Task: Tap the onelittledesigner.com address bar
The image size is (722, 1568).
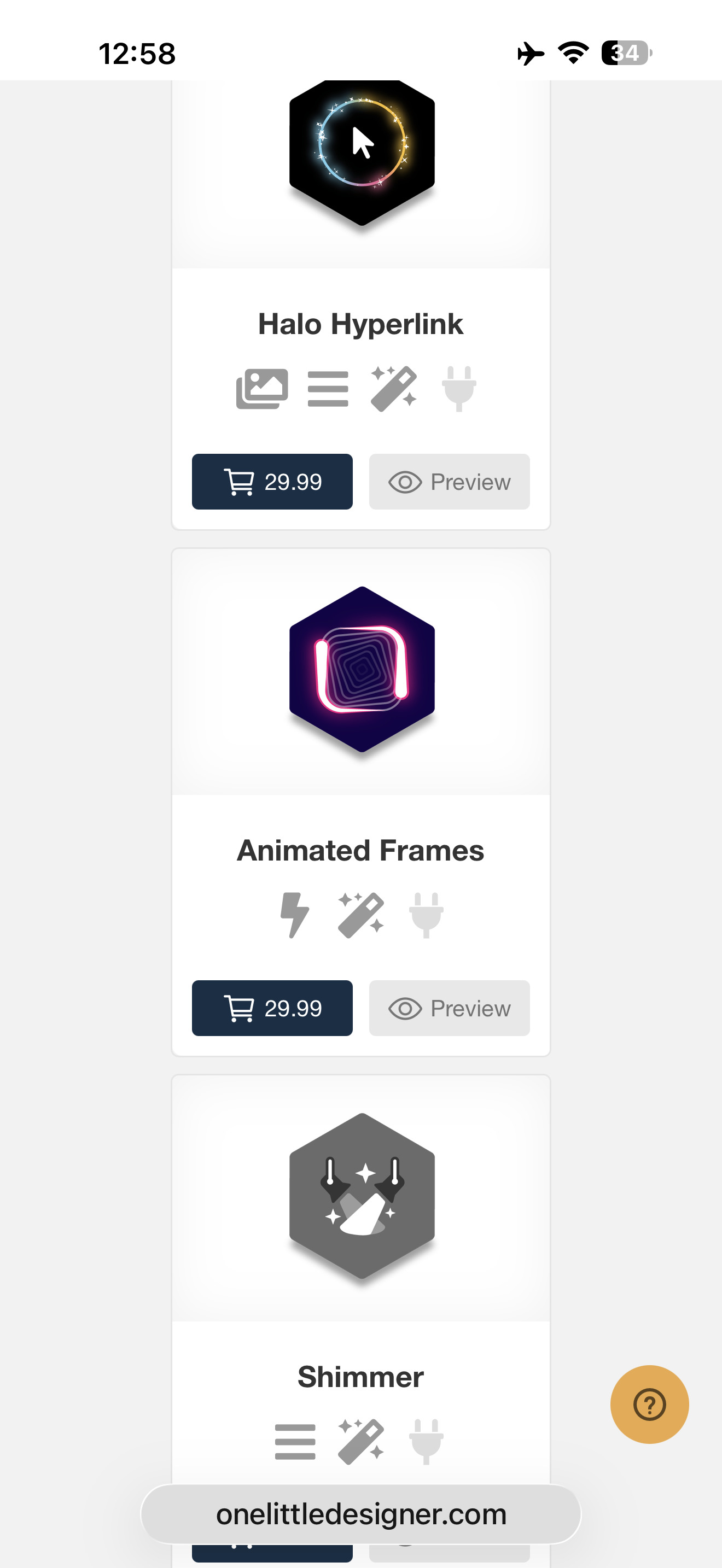Action: click(x=361, y=1514)
